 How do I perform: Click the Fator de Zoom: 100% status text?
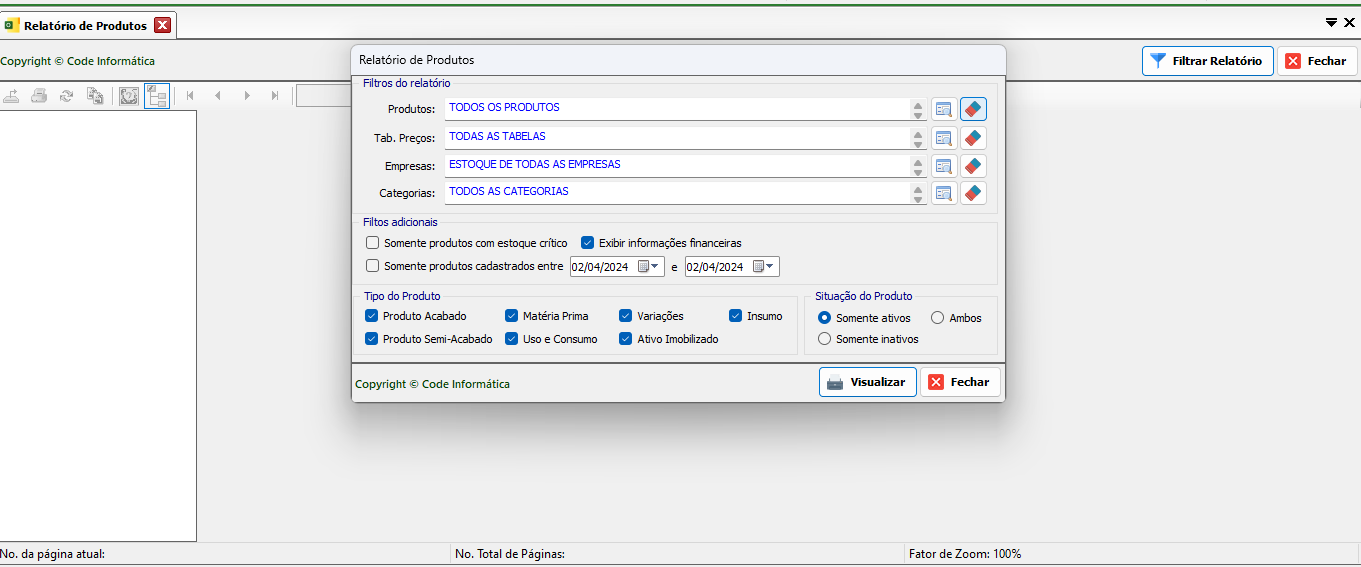[965, 553]
